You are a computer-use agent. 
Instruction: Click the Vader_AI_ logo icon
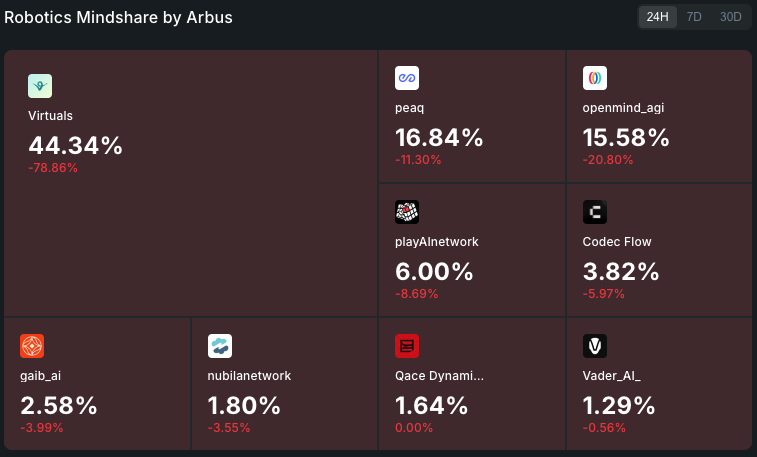coord(594,346)
